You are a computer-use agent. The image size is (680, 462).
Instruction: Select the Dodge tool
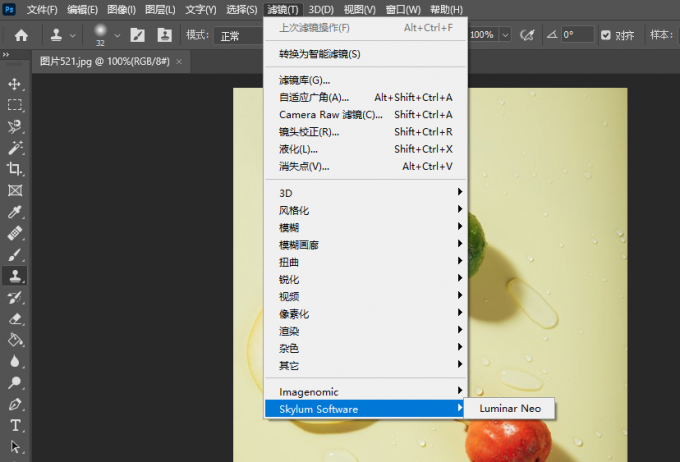(15, 383)
